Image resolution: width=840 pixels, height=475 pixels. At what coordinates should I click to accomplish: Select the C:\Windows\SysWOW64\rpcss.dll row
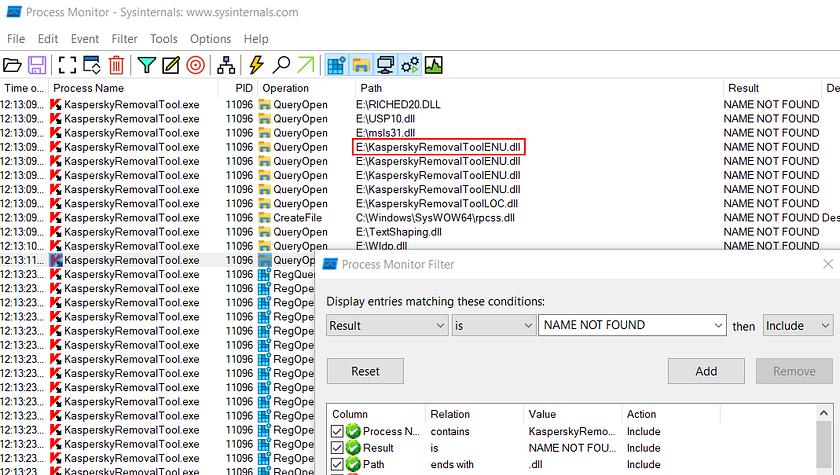(435, 218)
